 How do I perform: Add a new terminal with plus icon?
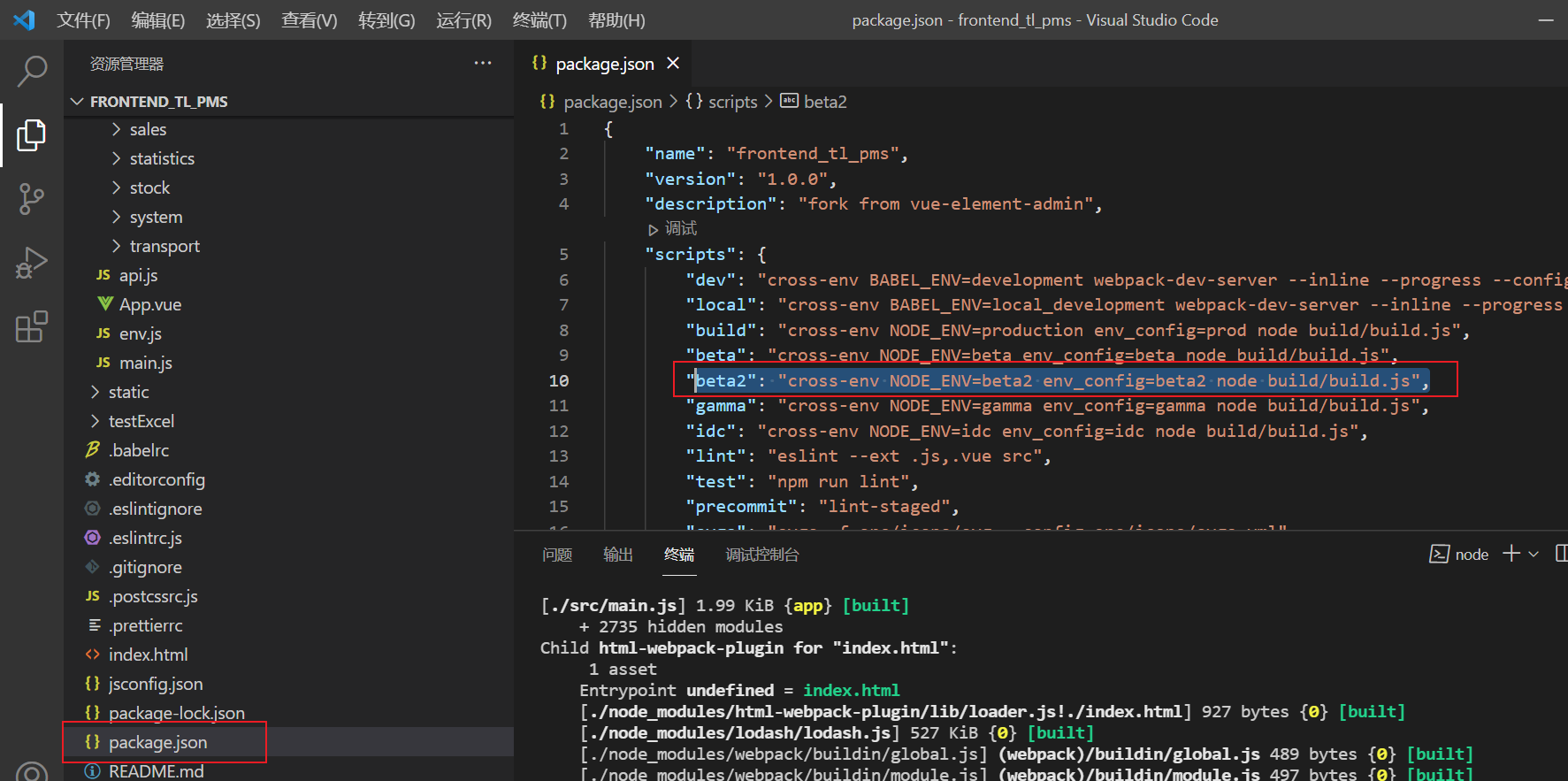pos(1511,554)
